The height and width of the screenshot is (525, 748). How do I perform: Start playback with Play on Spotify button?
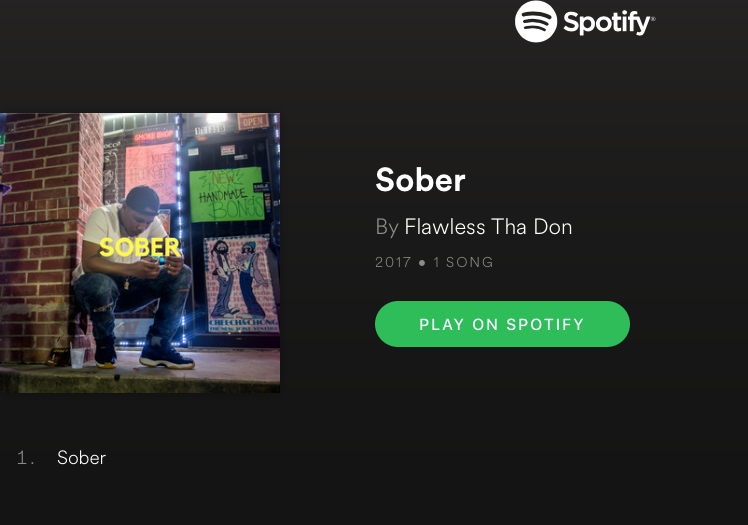(502, 324)
